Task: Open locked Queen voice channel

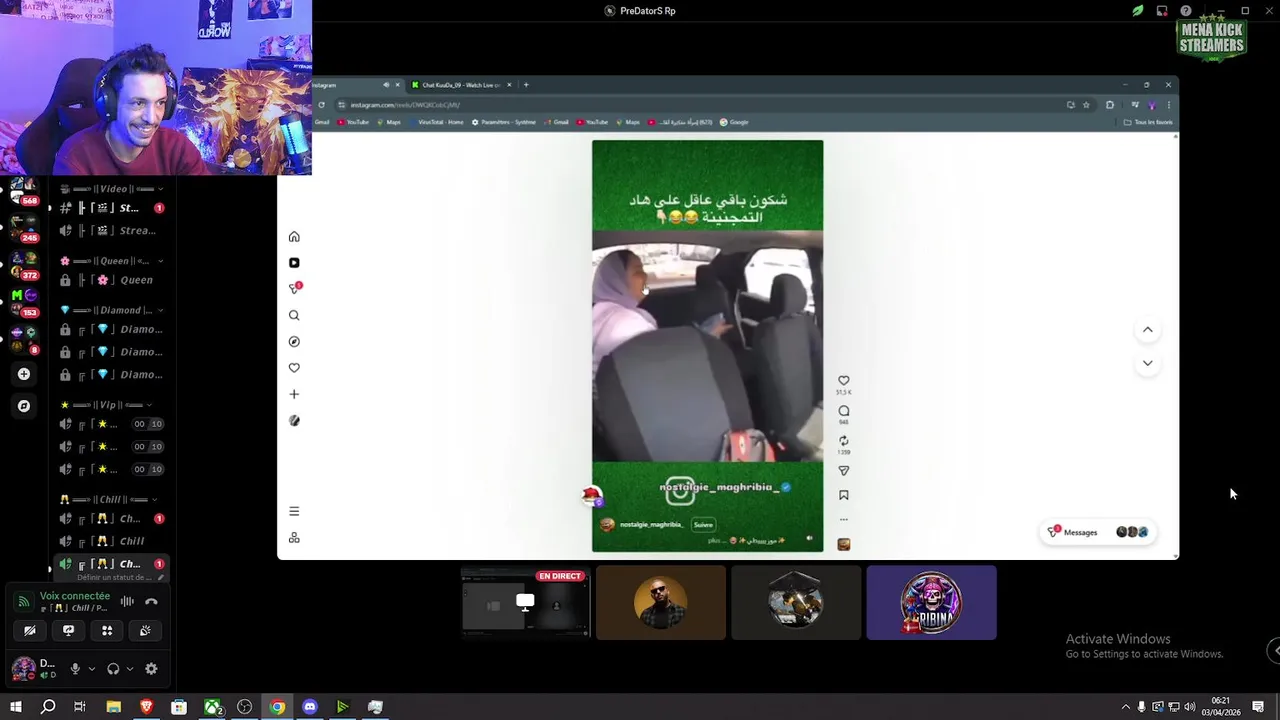Action: click(x=111, y=280)
